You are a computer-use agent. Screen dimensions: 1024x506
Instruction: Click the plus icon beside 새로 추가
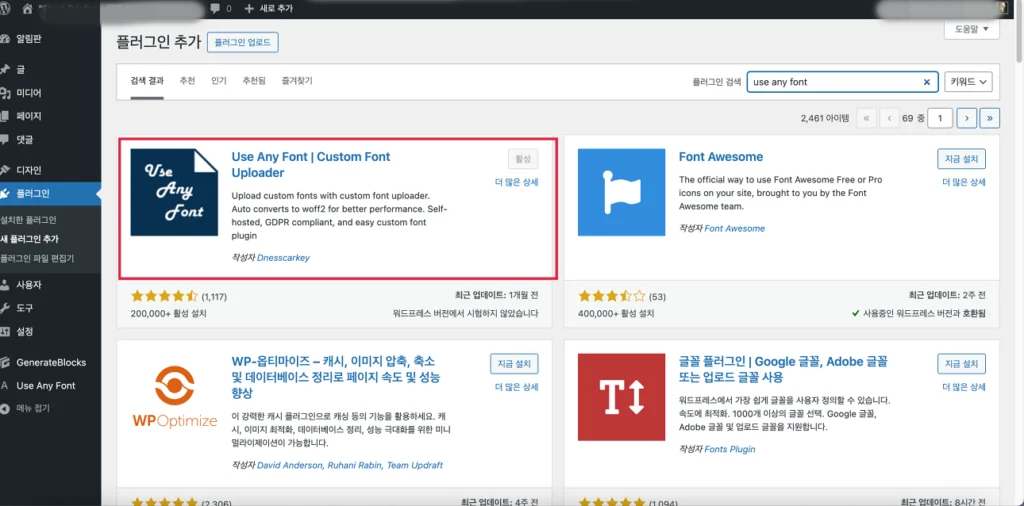click(x=249, y=8)
